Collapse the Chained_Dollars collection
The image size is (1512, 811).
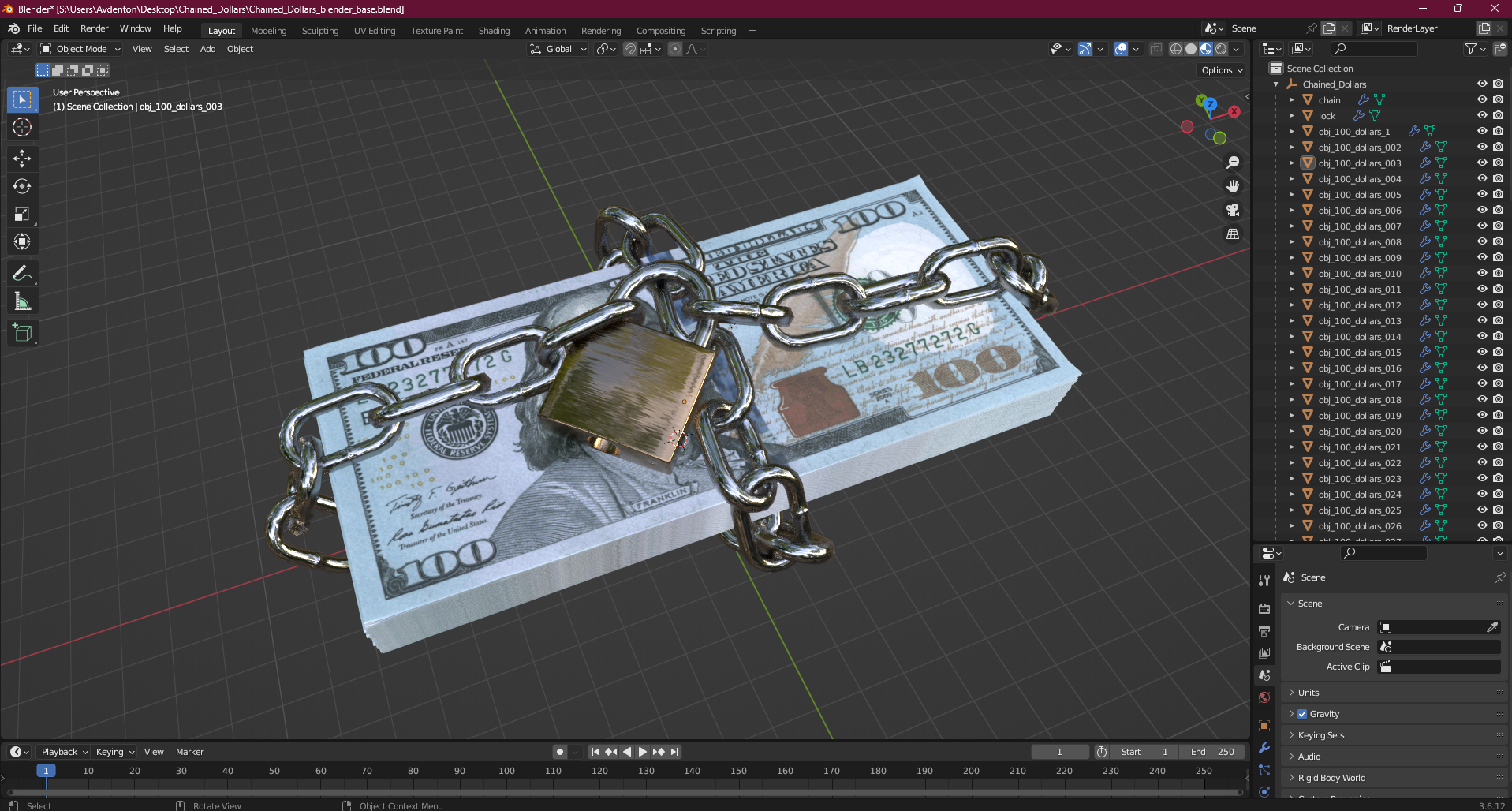click(1276, 84)
